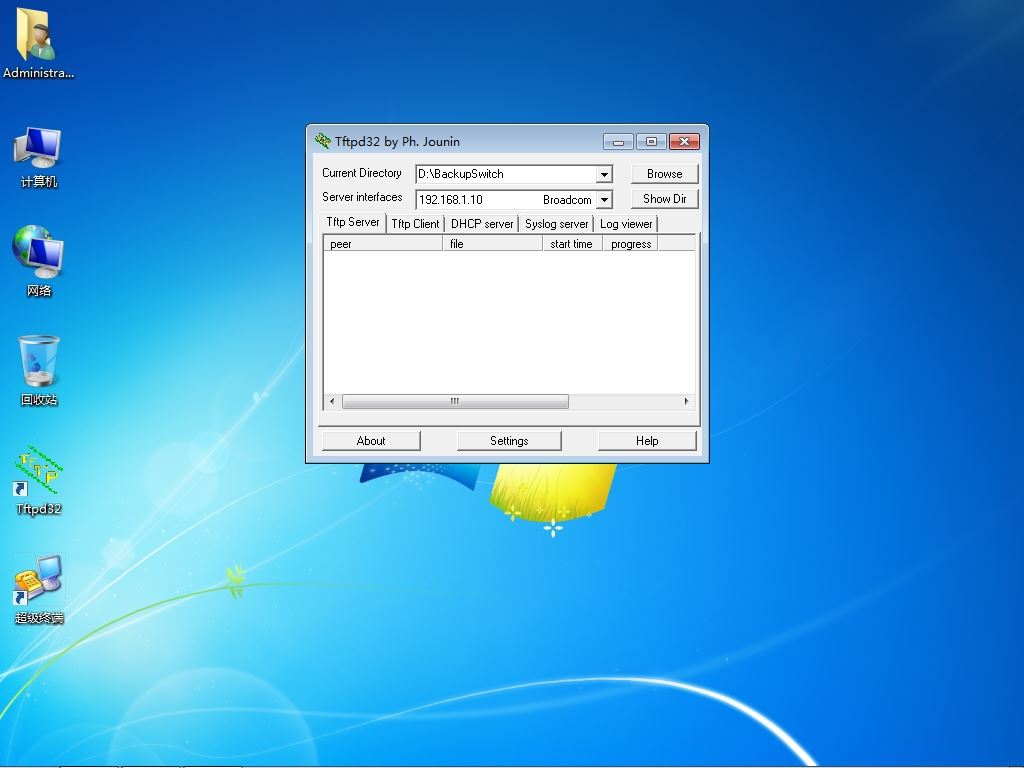Click the Show Dir button
This screenshot has height=768, width=1024.
(x=664, y=199)
